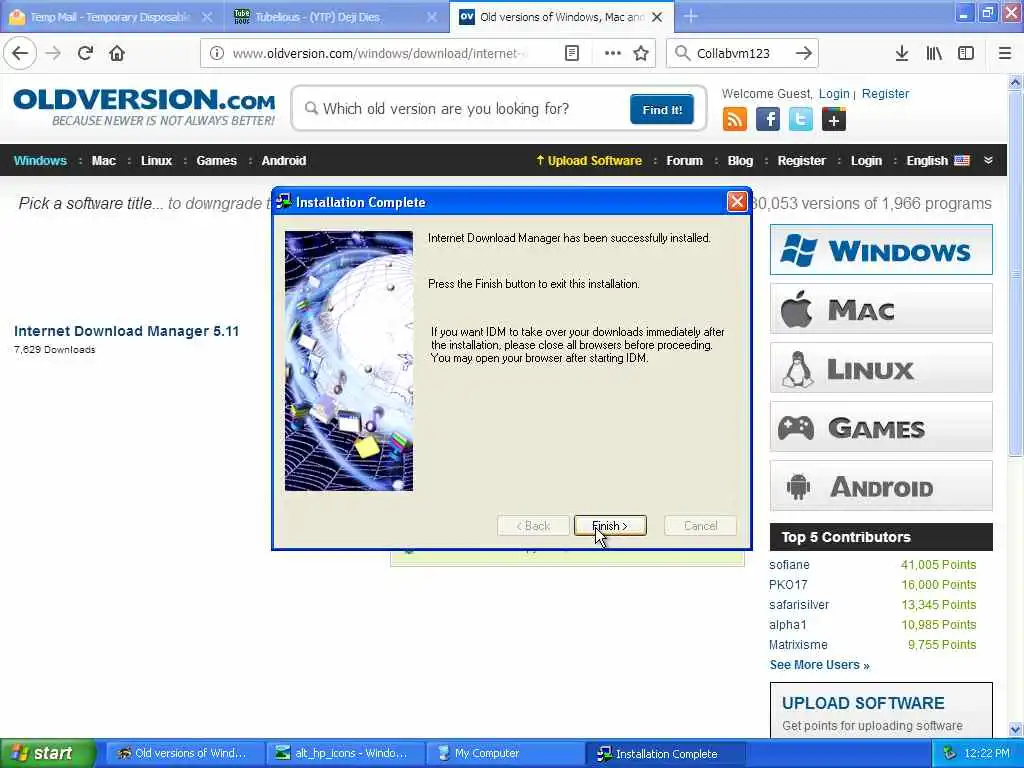
Task: Click the Linux category banner
Action: coord(881,368)
